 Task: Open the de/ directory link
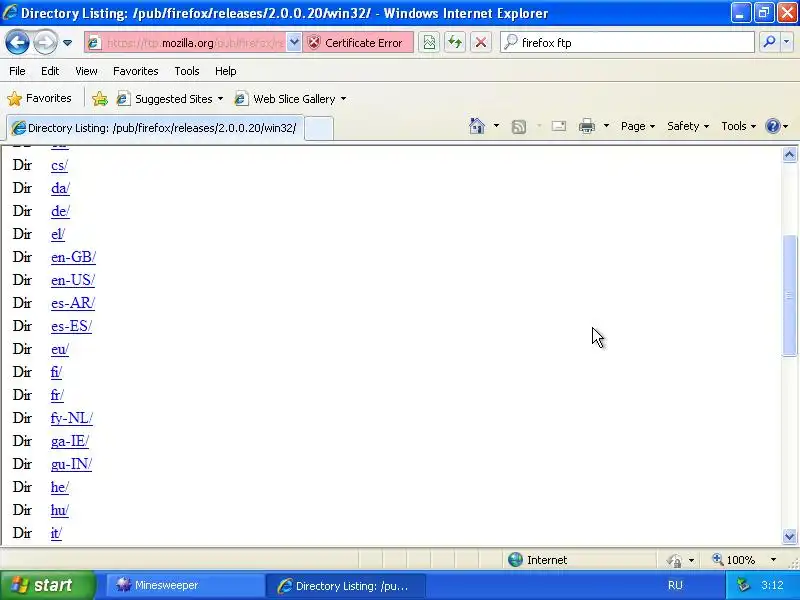click(x=60, y=211)
